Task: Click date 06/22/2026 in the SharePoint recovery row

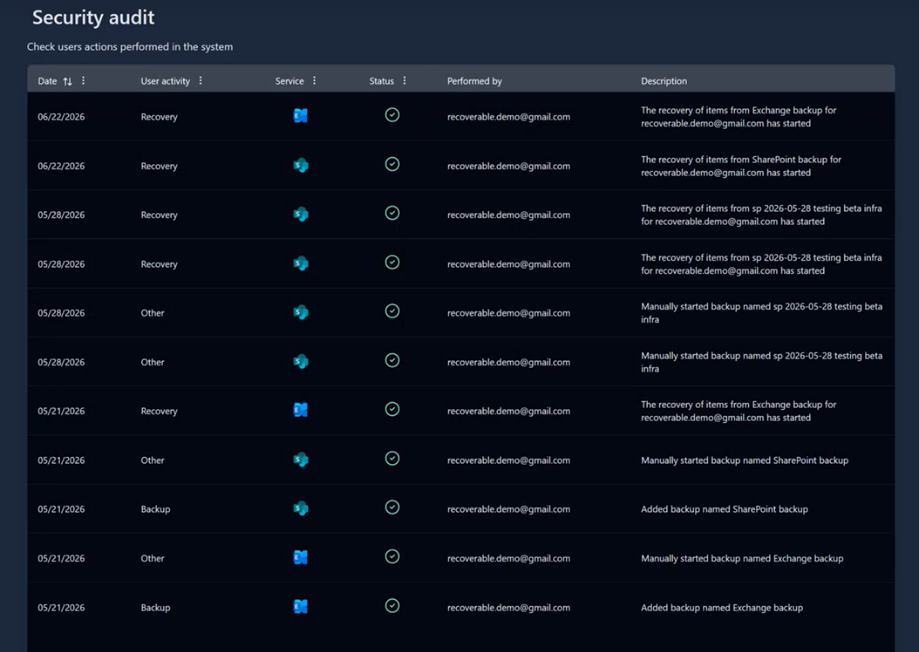Action: tap(61, 166)
